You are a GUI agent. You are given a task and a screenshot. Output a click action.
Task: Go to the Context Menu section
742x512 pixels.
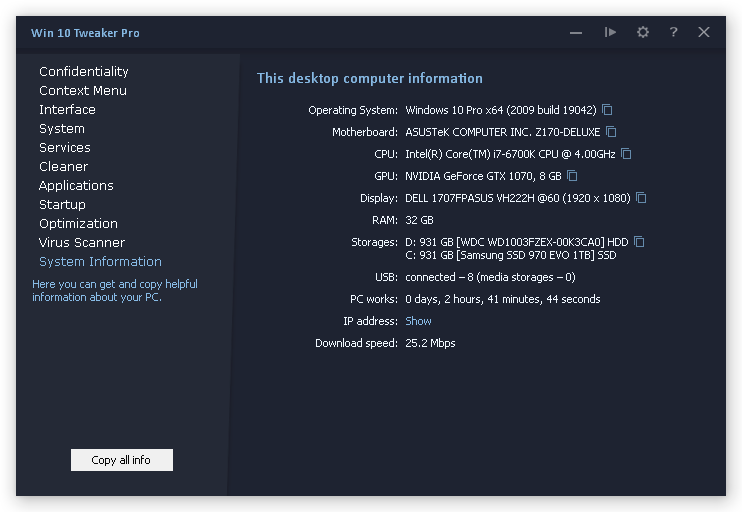point(82,90)
